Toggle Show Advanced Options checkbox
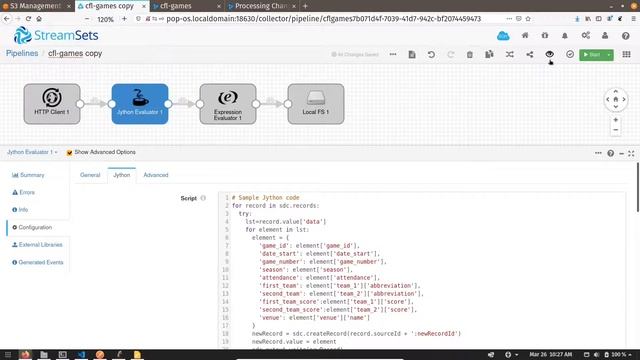 click(x=69, y=152)
